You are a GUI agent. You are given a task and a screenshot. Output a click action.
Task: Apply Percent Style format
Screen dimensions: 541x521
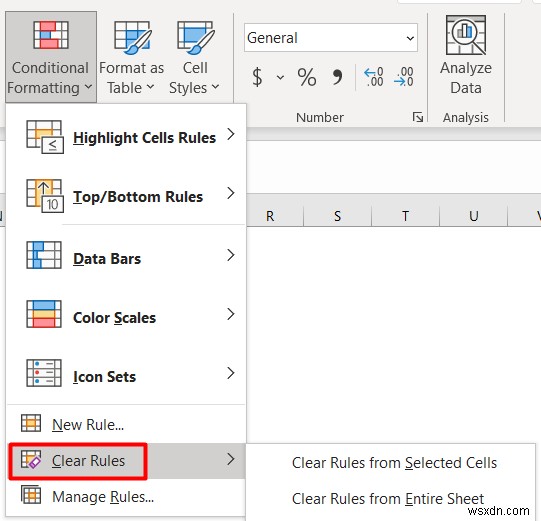tap(307, 77)
